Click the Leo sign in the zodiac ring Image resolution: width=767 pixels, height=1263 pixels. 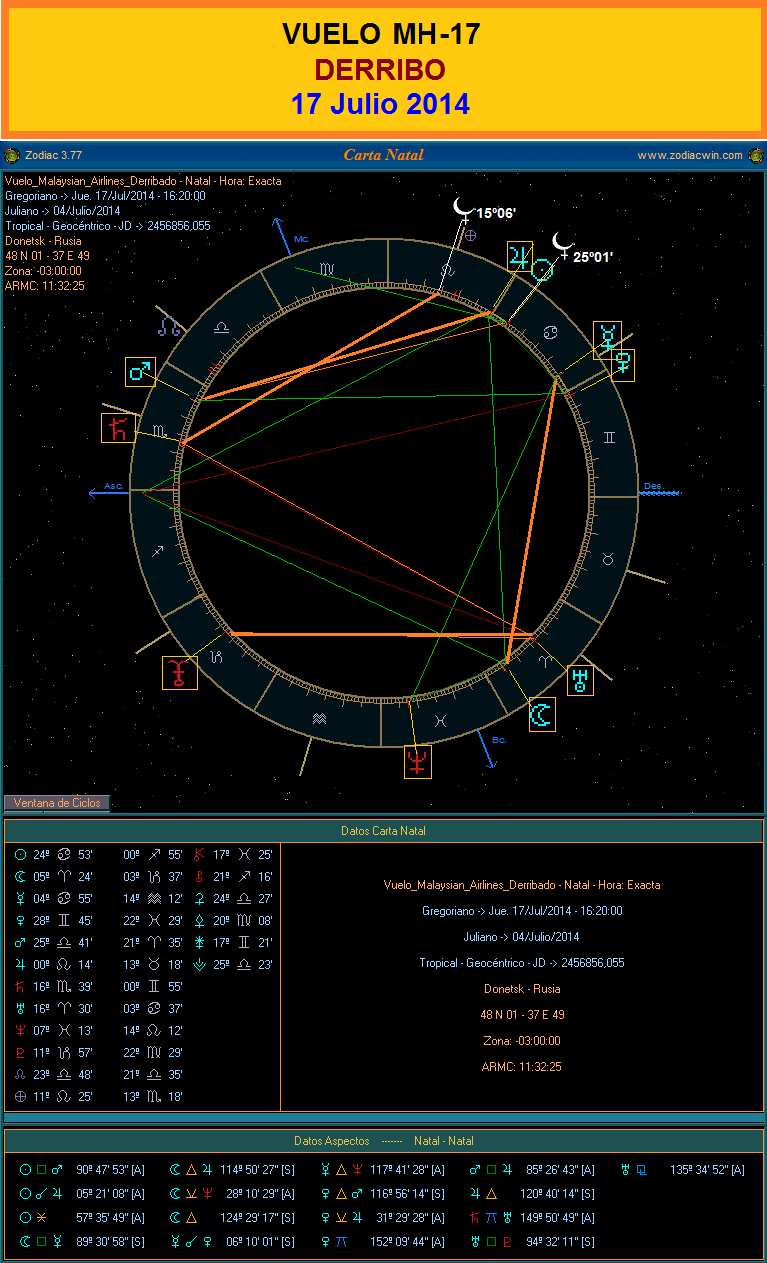pyautogui.click(x=449, y=271)
